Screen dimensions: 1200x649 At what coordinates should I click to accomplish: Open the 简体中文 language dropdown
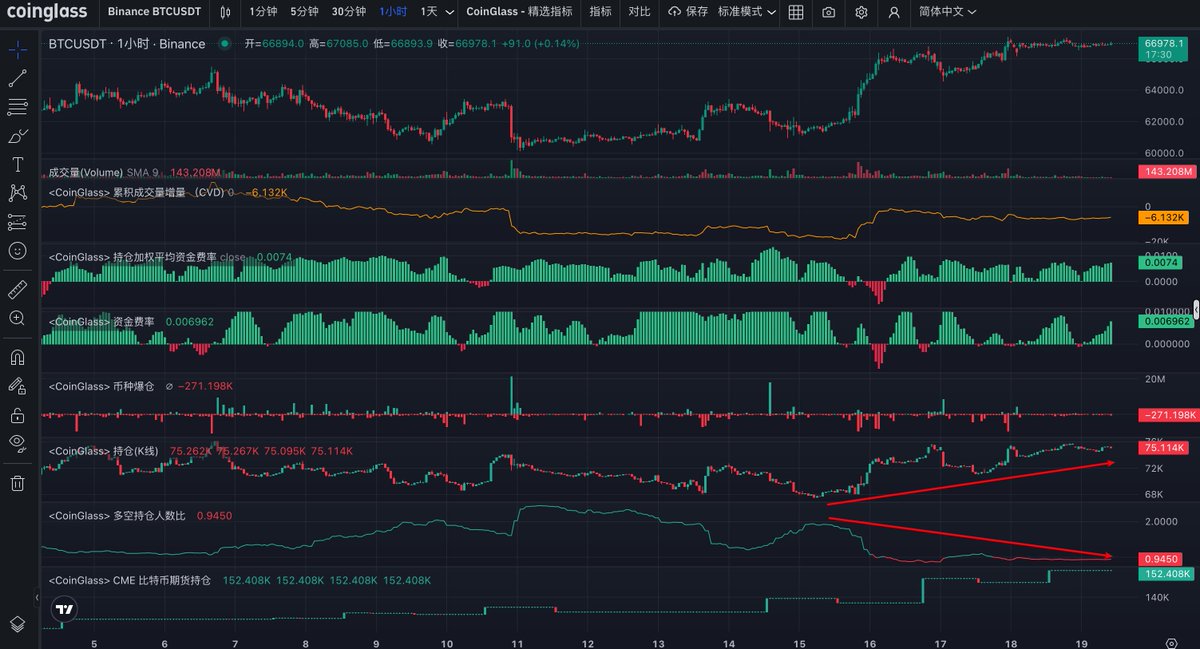click(948, 12)
